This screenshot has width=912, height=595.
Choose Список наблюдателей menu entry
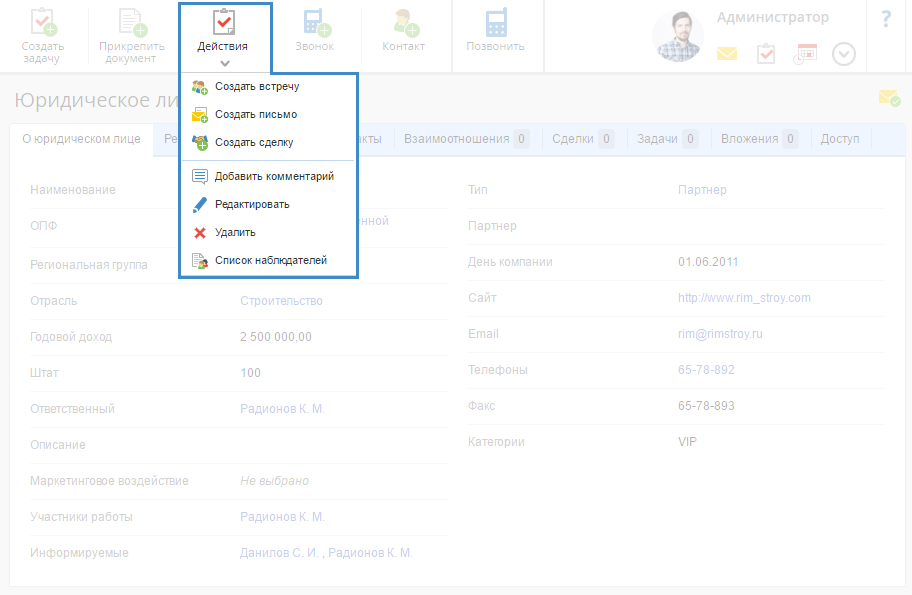click(270, 260)
